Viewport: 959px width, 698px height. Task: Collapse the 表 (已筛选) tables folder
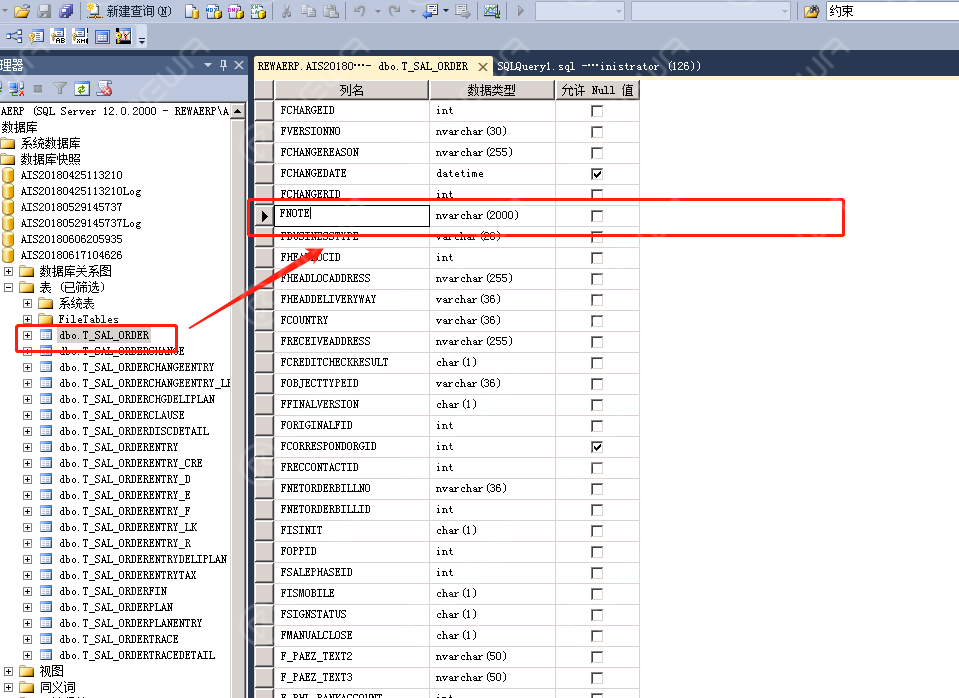coord(9,287)
